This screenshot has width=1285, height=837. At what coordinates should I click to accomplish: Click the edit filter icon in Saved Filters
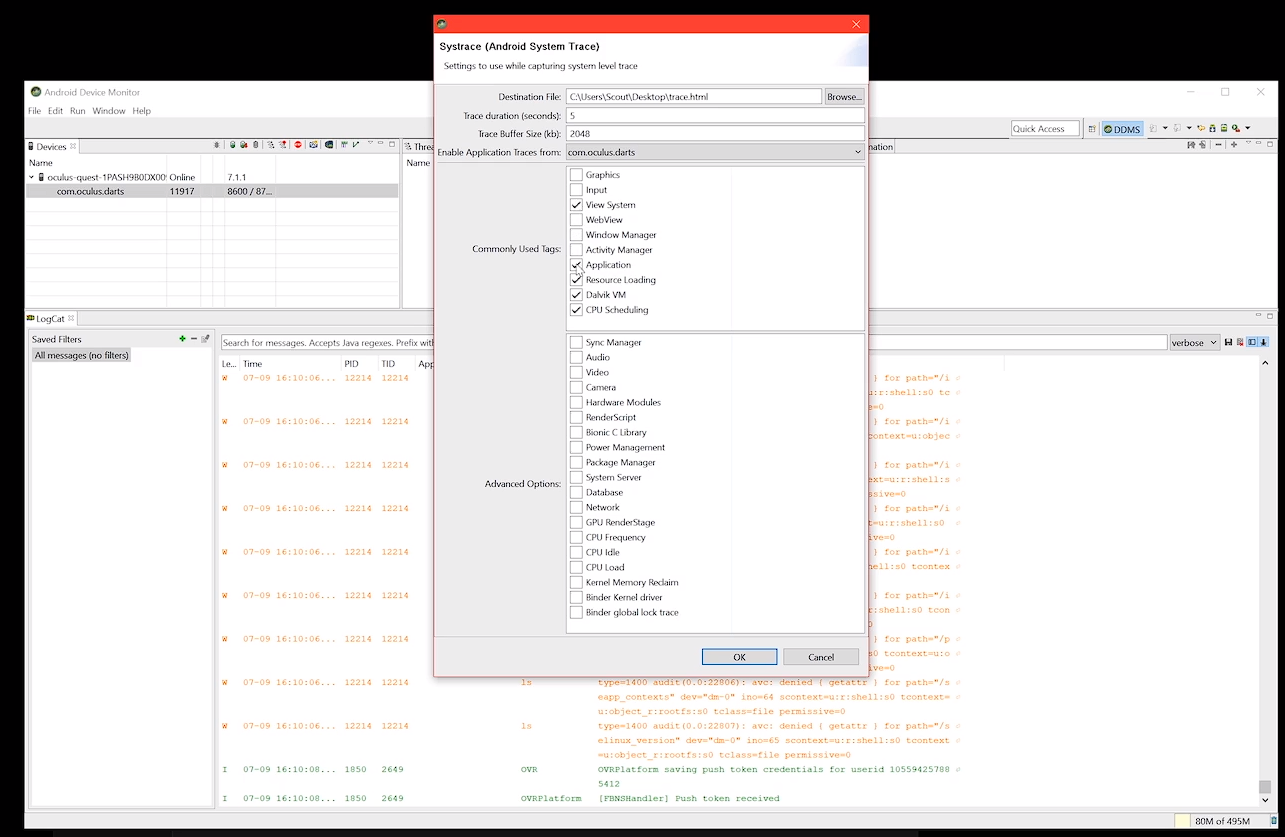click(x=205, y=338)
